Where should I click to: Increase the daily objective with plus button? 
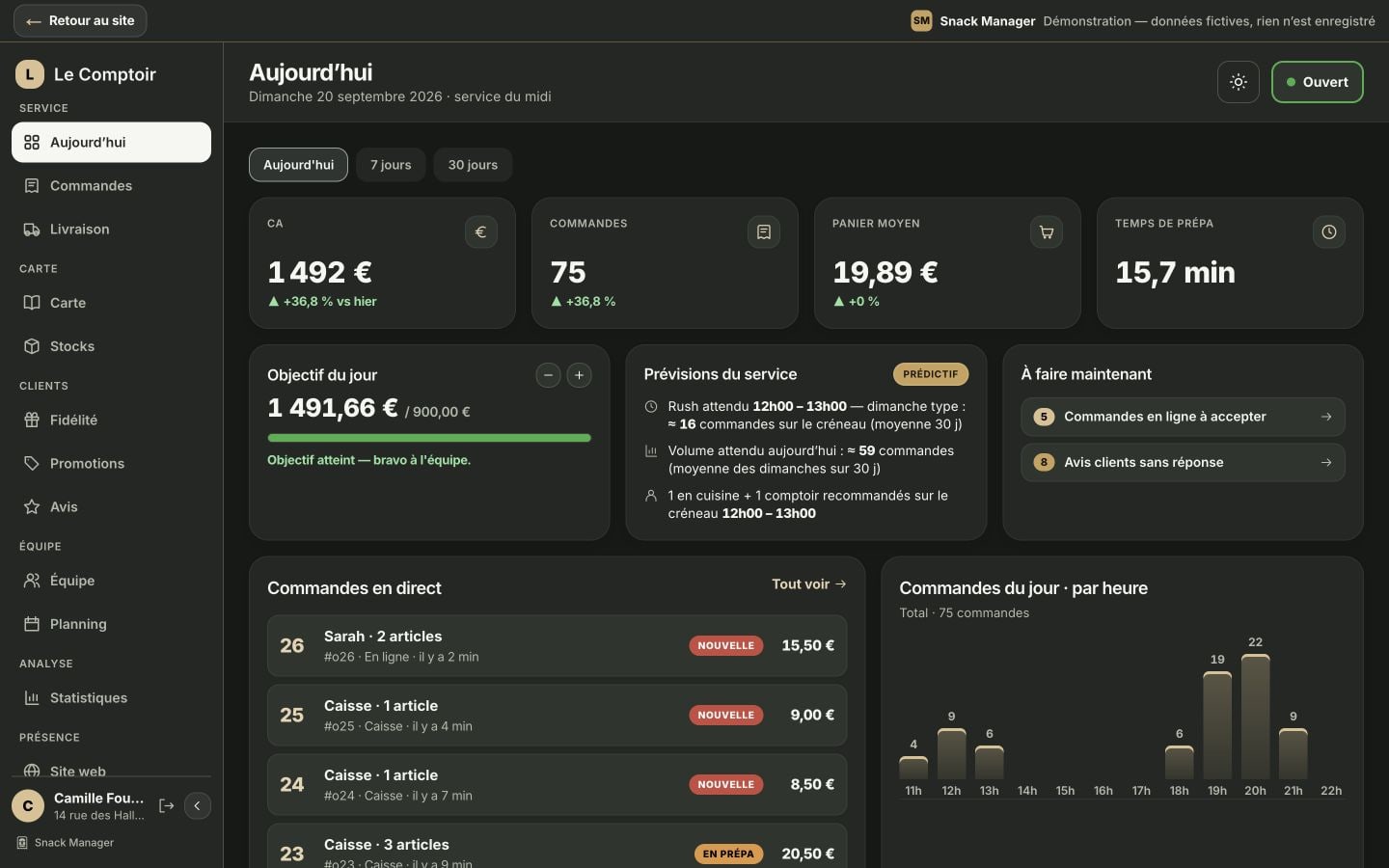point(579,375)
